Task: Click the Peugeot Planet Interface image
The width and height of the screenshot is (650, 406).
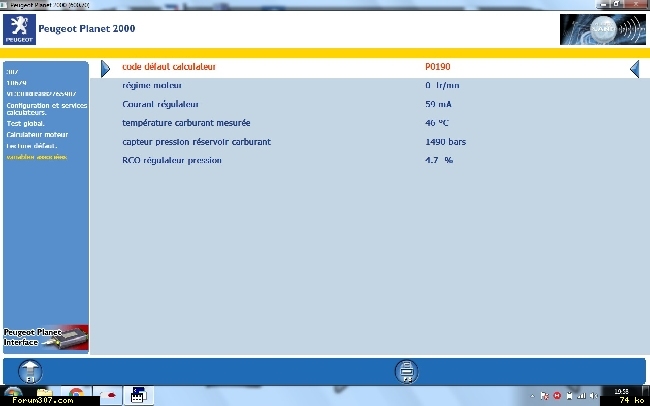Action: coord(46,338)
